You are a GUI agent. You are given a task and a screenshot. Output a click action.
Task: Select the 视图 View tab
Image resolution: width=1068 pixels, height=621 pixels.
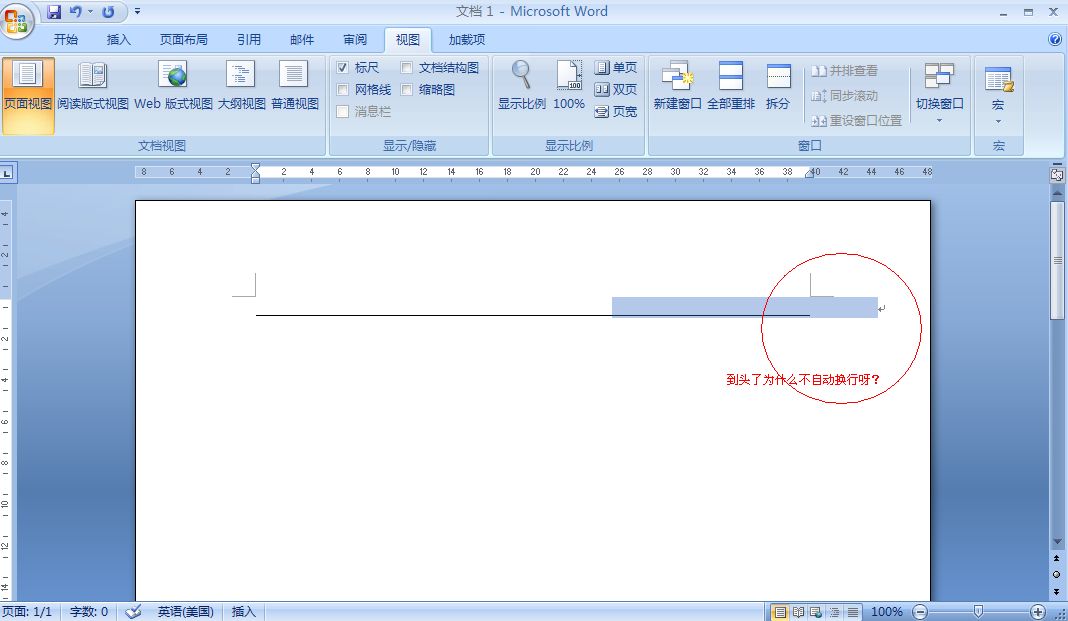click(x=408, y=39)
